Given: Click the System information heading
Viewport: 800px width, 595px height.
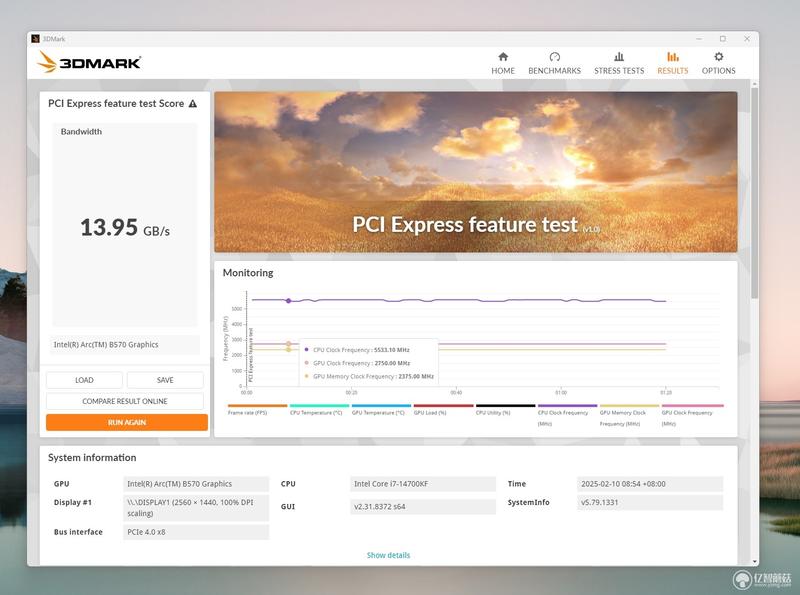Looking at the screenshot, I should pos(92,458).
